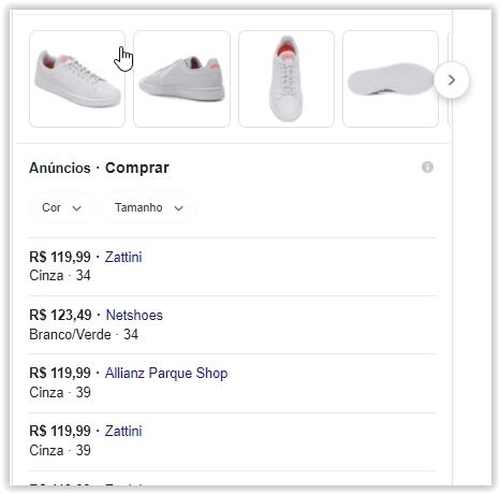Click the next-images arrow in the carousel
The image size is (500, 494).
[452, 80]
